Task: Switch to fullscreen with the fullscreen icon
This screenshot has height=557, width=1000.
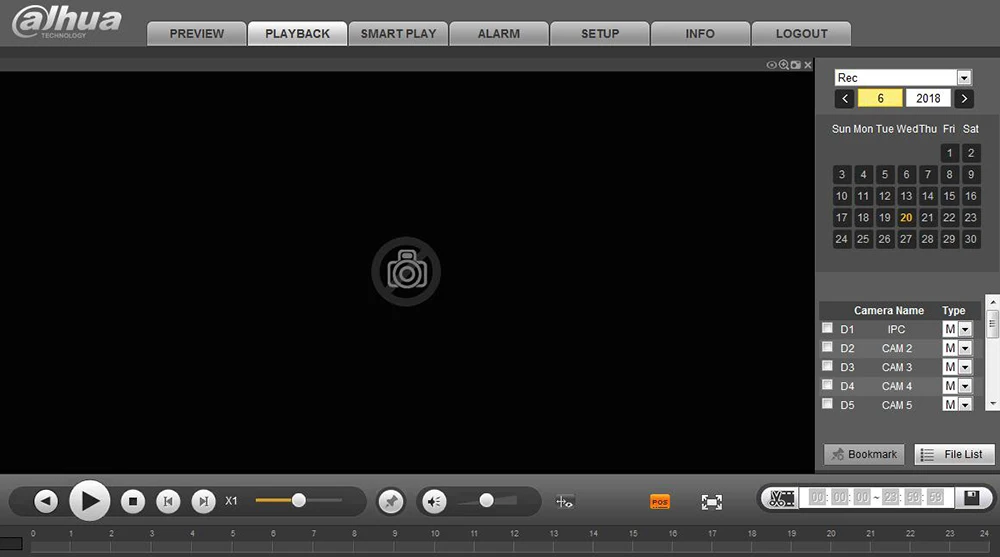Action: (x=712, y=502)
